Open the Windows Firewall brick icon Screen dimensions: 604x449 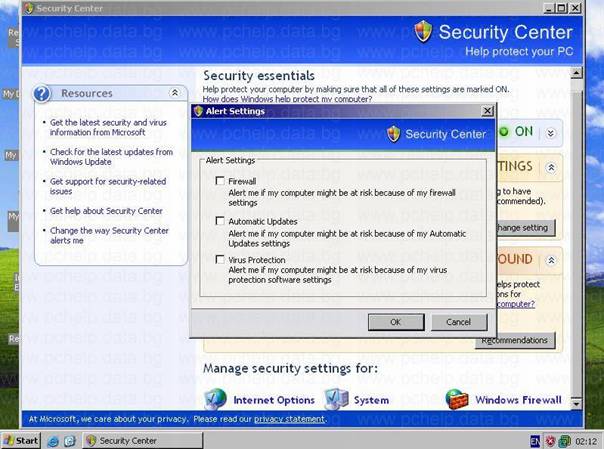point(457,399)
